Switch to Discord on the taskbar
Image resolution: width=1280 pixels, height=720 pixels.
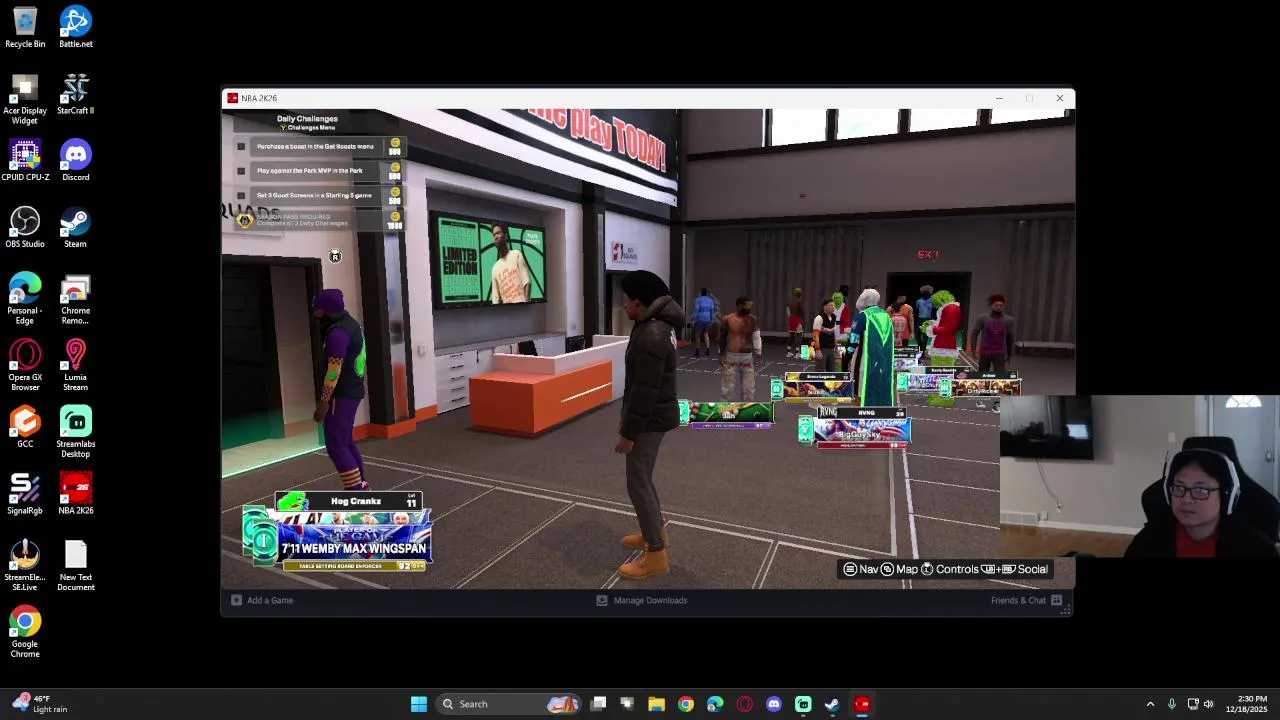[774, 704]
